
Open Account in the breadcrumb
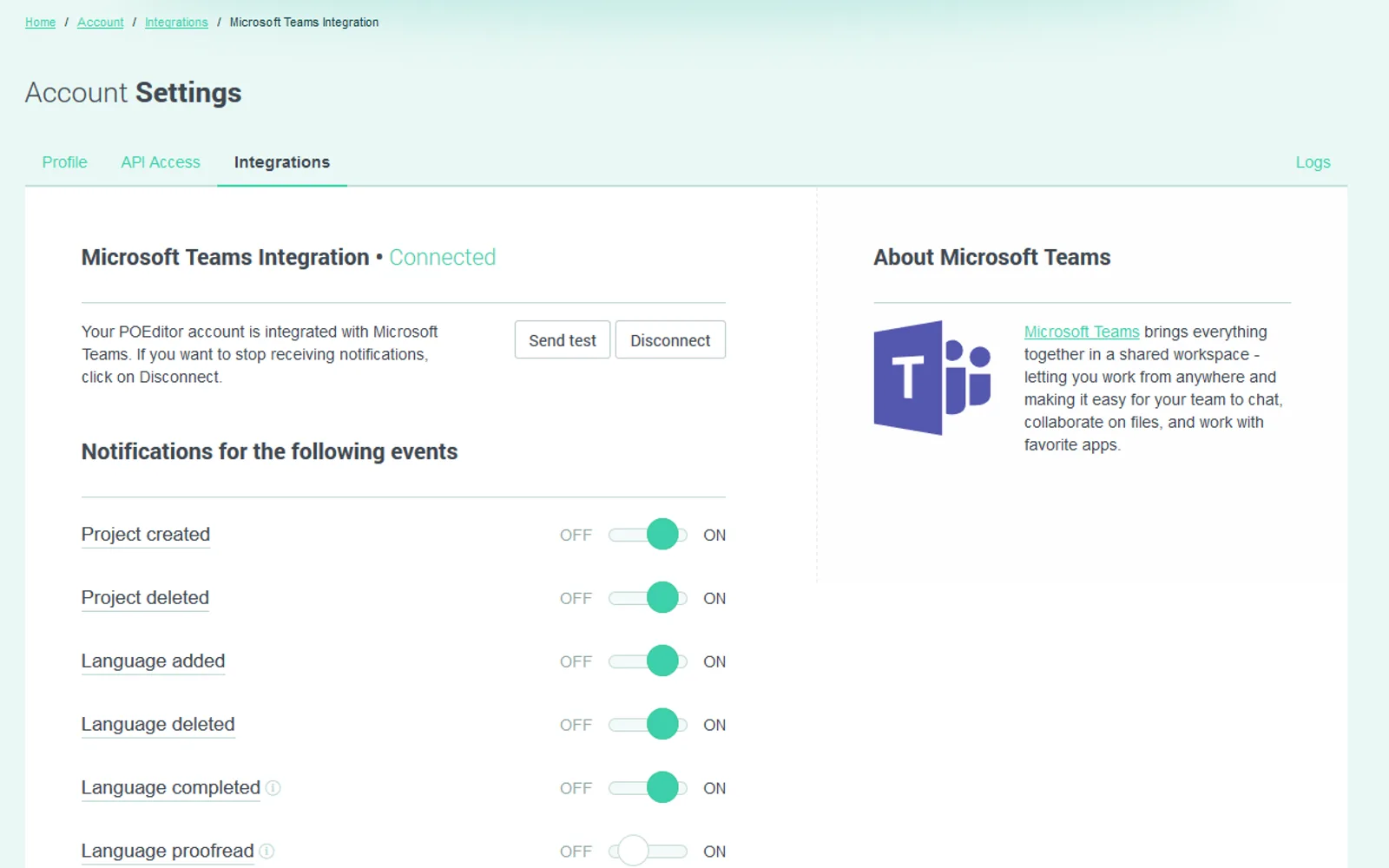coord(101,23)
